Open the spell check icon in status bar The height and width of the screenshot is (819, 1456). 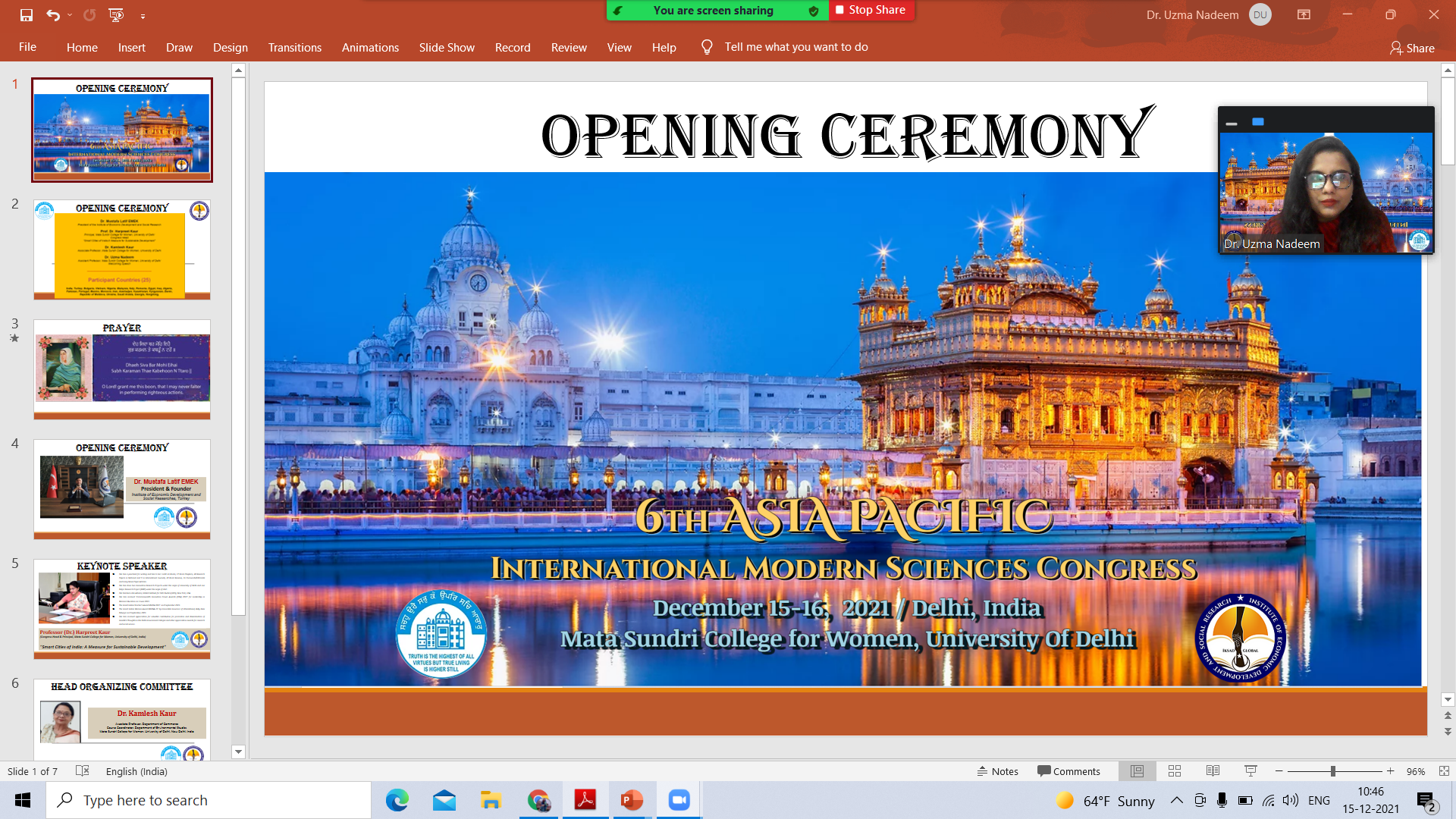tap(83, 770)
